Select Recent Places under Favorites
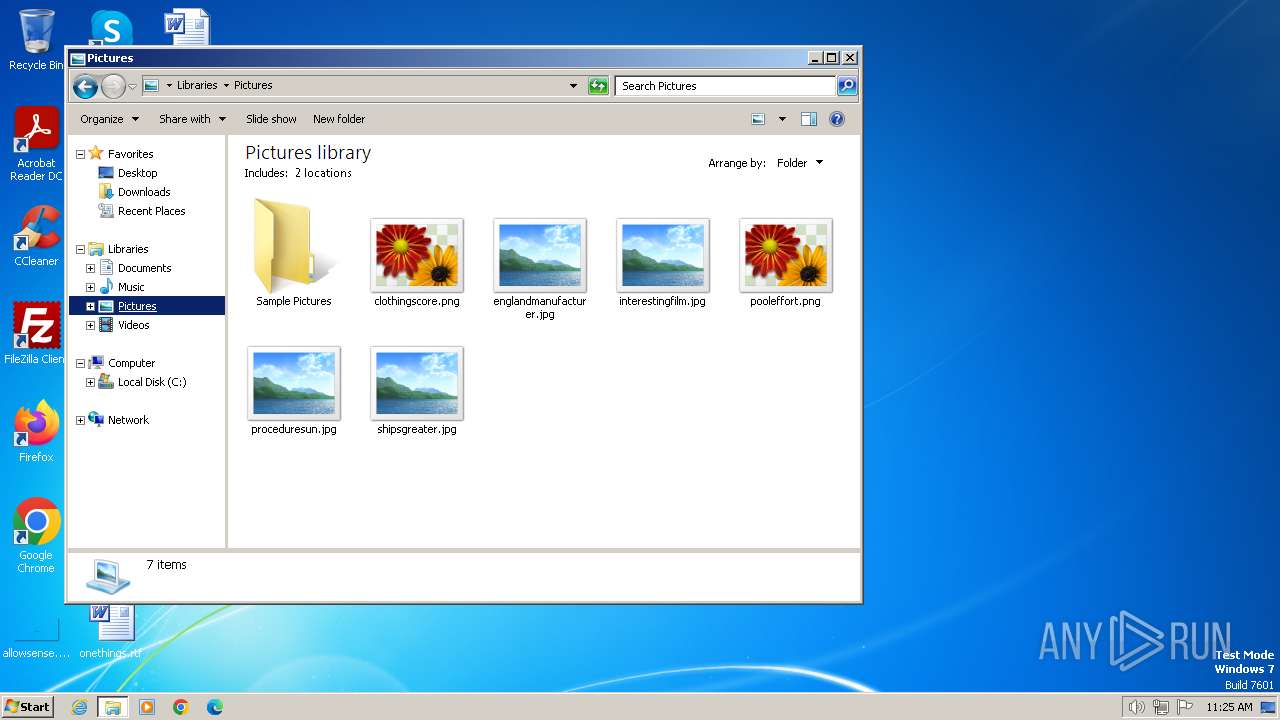The image size is (1280, 720). coord(151,211)
